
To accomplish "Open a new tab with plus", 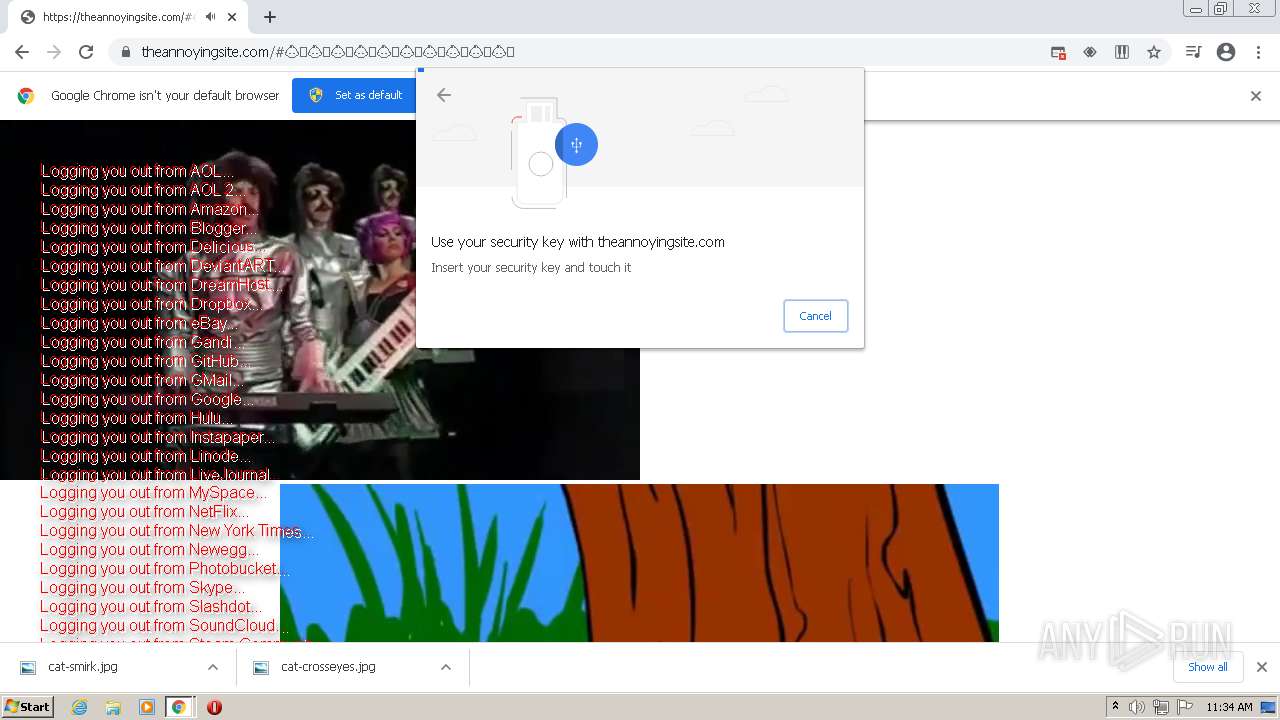I will pyautogui.click(x=270, y=17).
